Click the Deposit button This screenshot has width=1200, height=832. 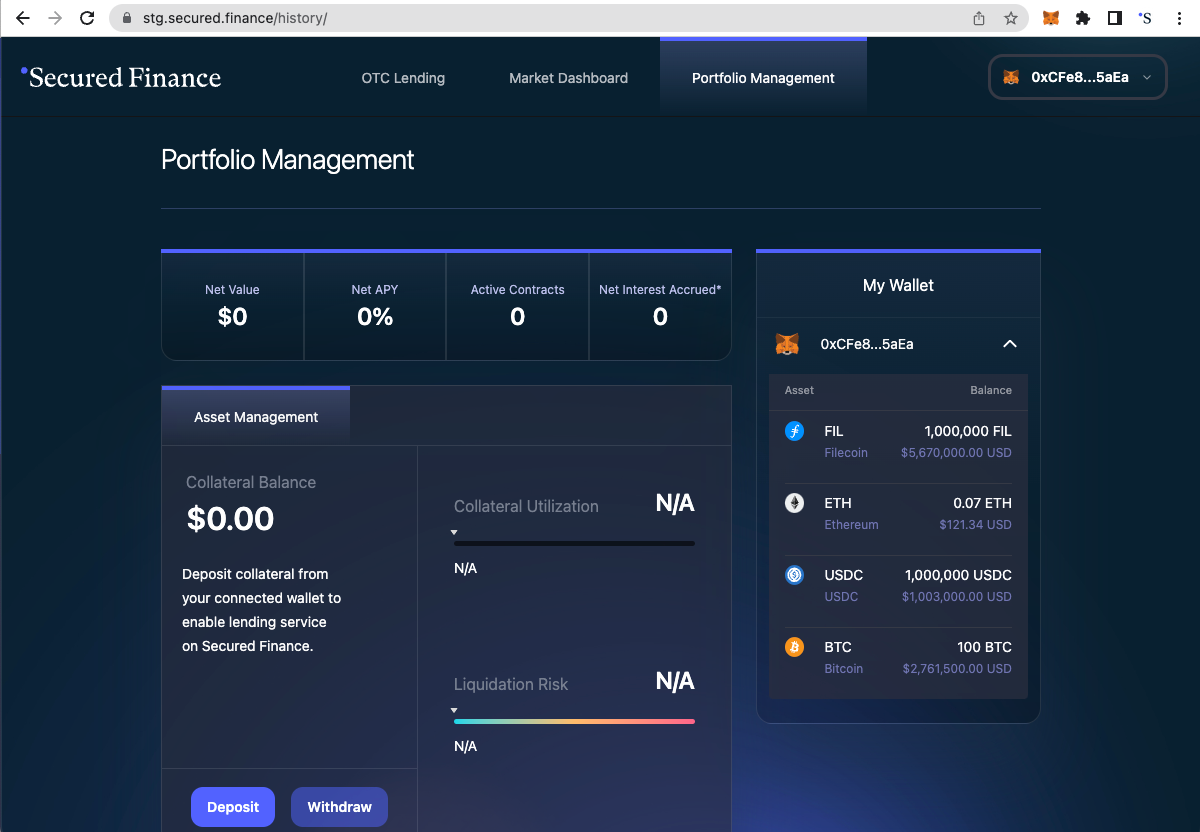(x=233, y=807)
